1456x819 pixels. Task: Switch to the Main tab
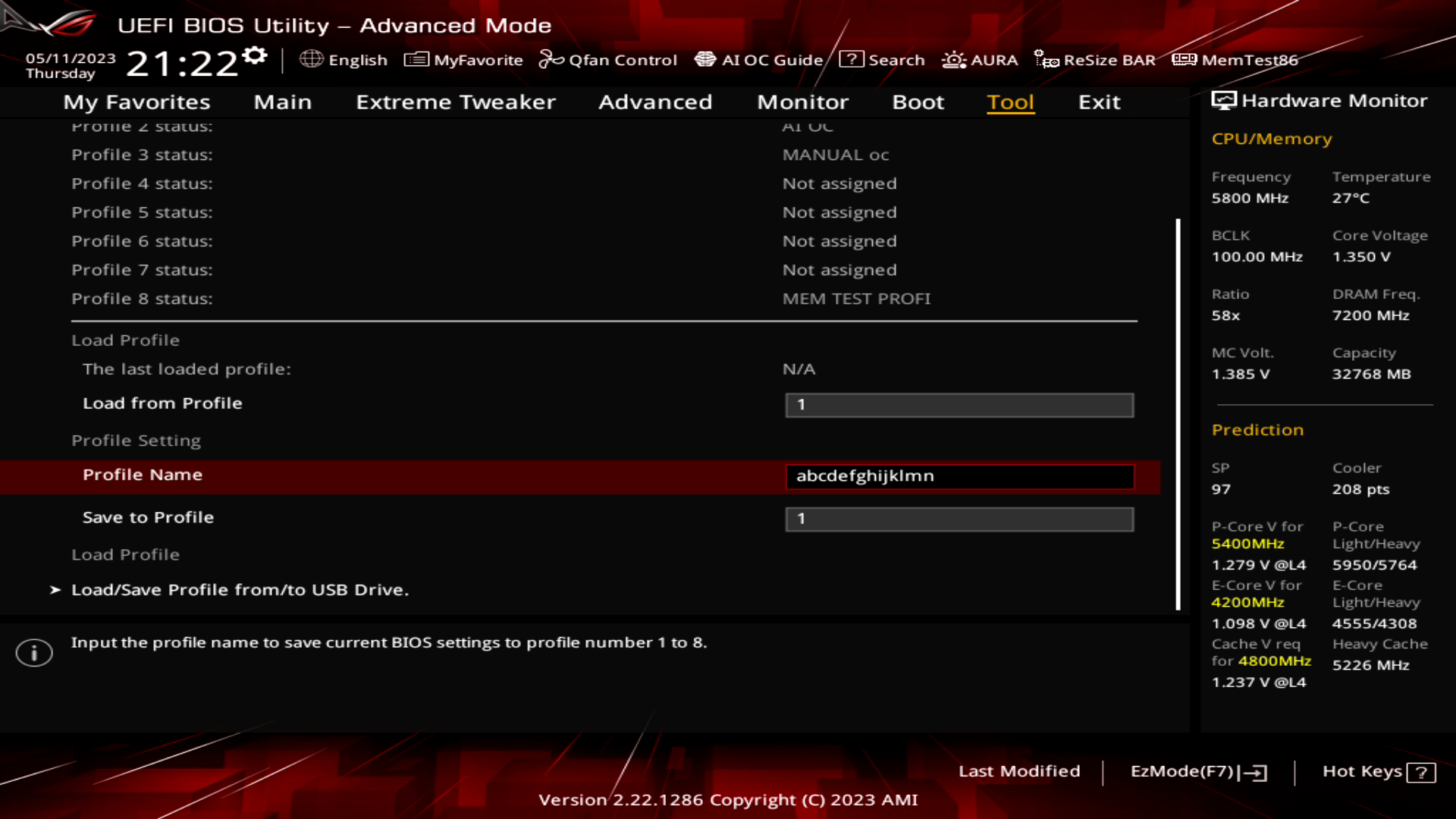[x=283, y=102]
